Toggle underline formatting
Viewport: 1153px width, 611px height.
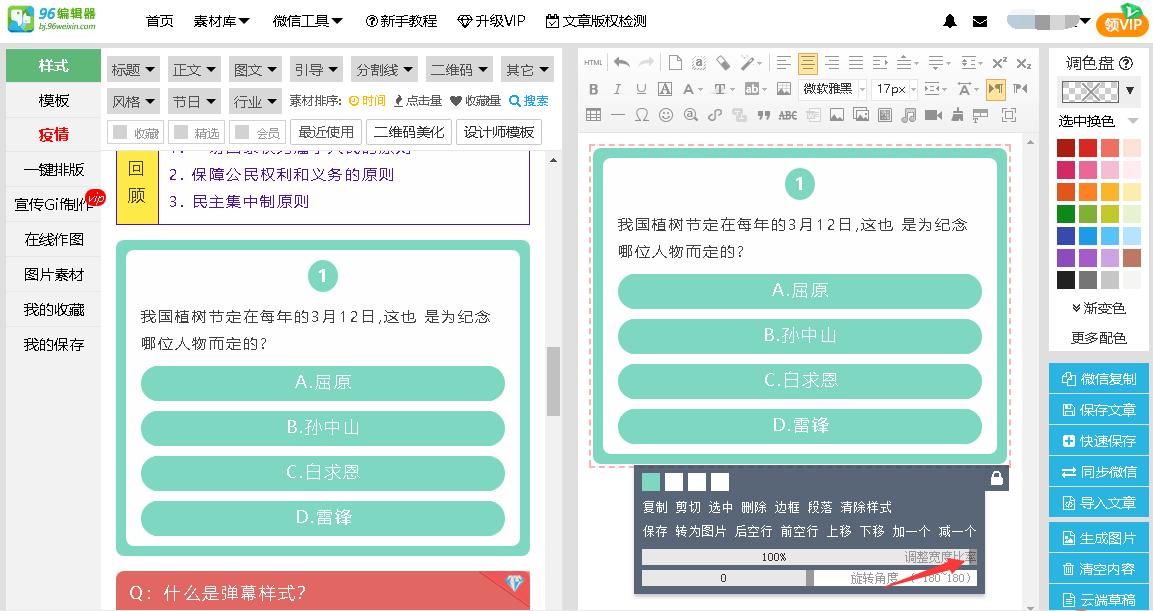[639, 89]
